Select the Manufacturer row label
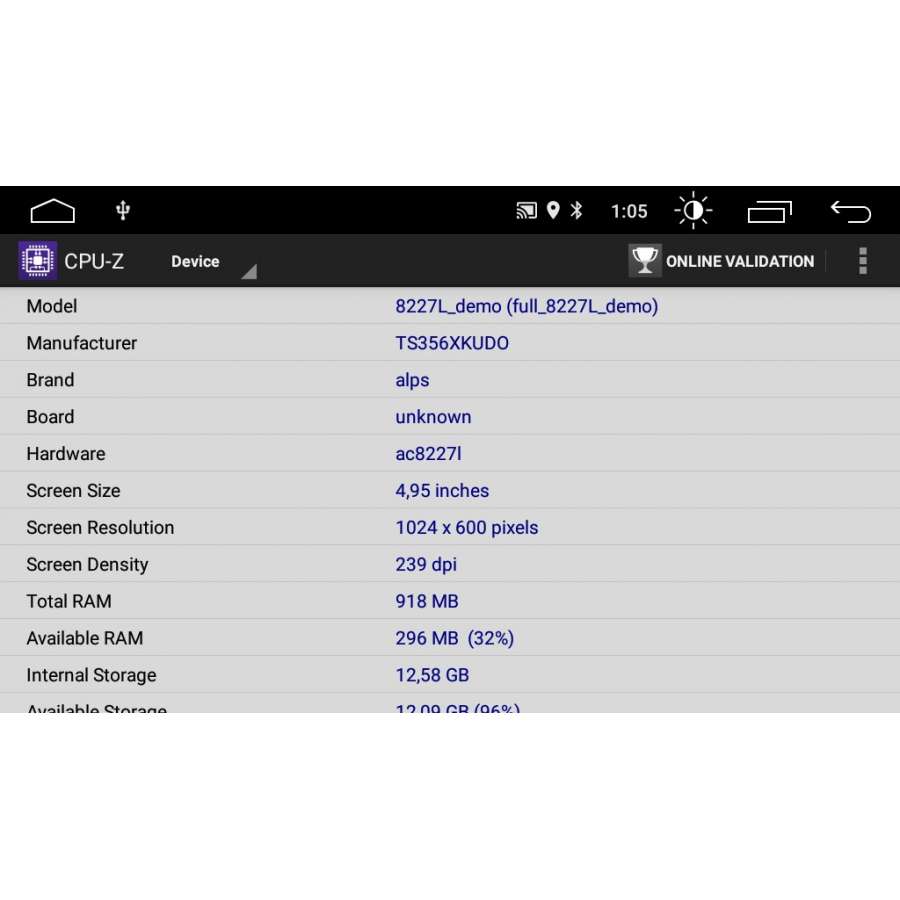Screen dimensions: 900x900 82,343
